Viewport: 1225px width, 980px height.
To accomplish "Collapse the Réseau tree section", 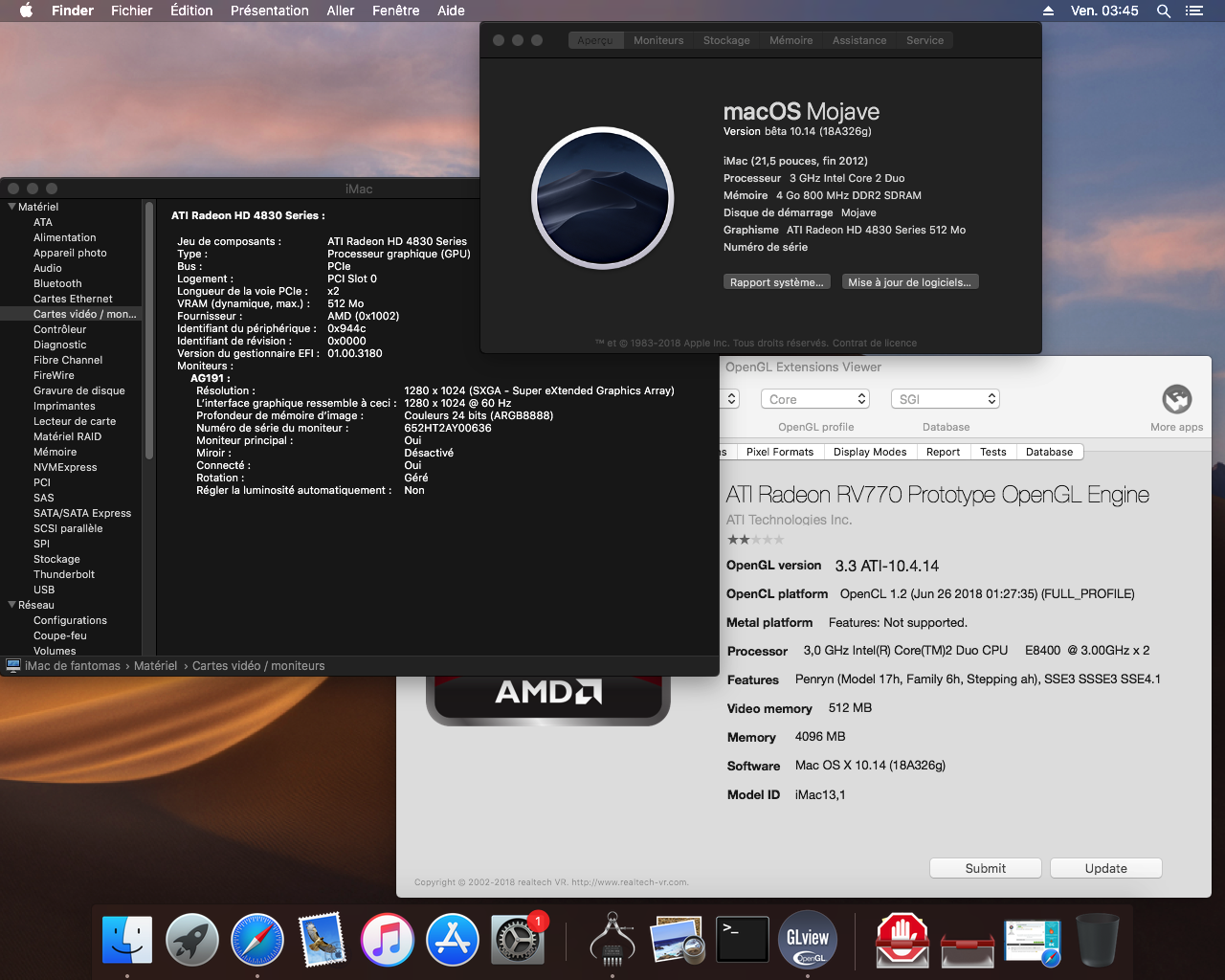I will pyautogui.click(x=11, y=605).
